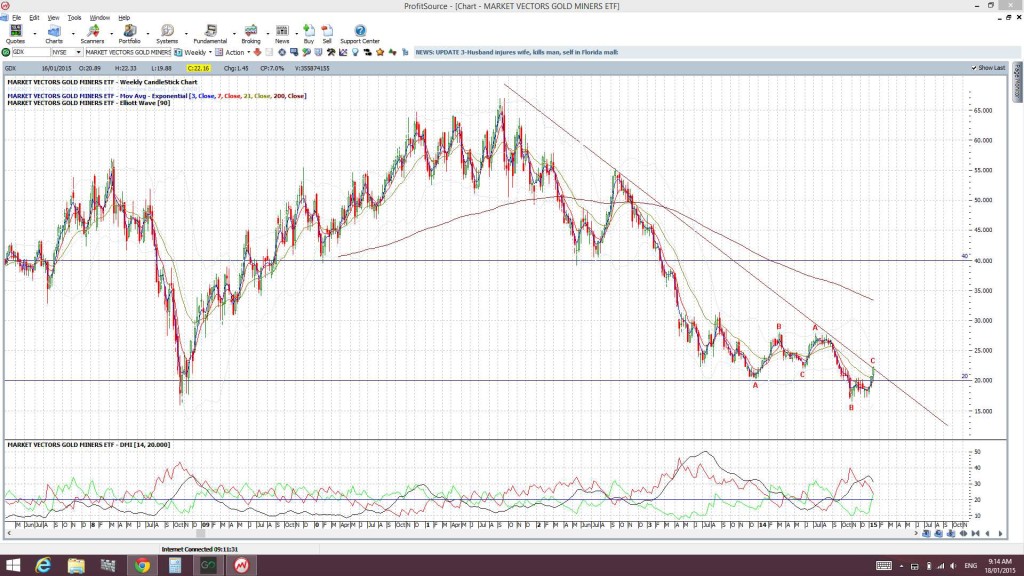The height and width of the screenshot is (576, 1024).
Task: Click the Mov Avg - Exponential indicator label
Action: 157,96
